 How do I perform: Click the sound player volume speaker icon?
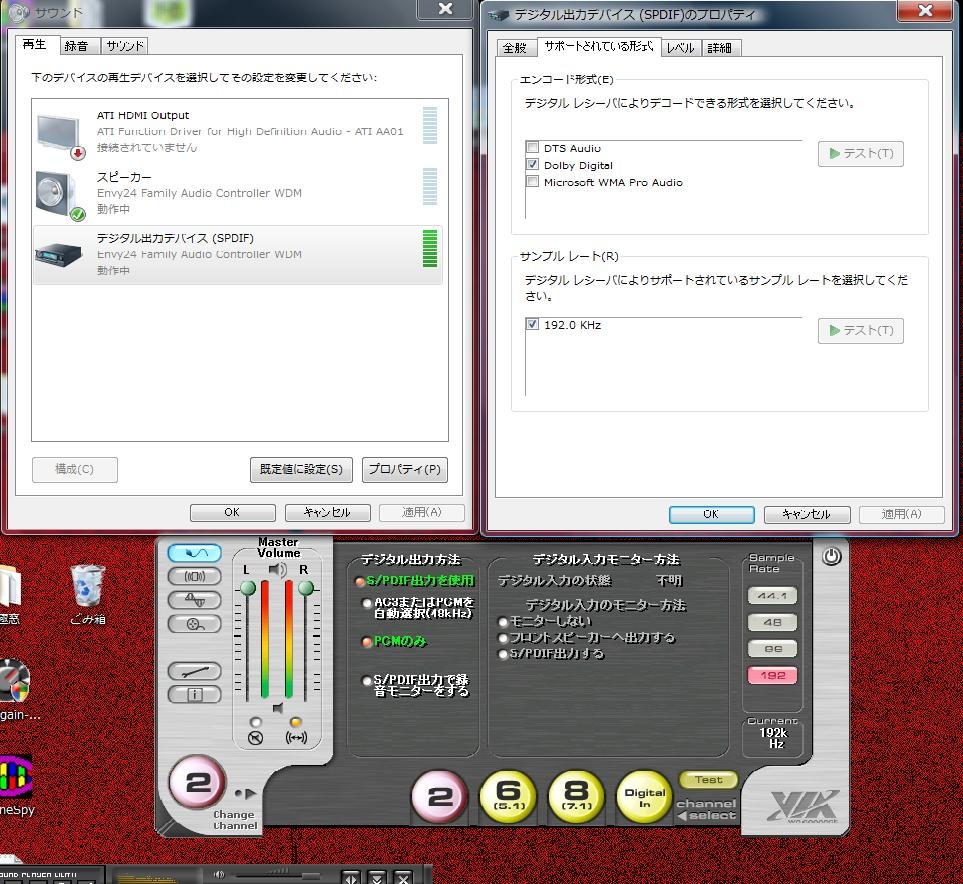(x=219, y=874)
